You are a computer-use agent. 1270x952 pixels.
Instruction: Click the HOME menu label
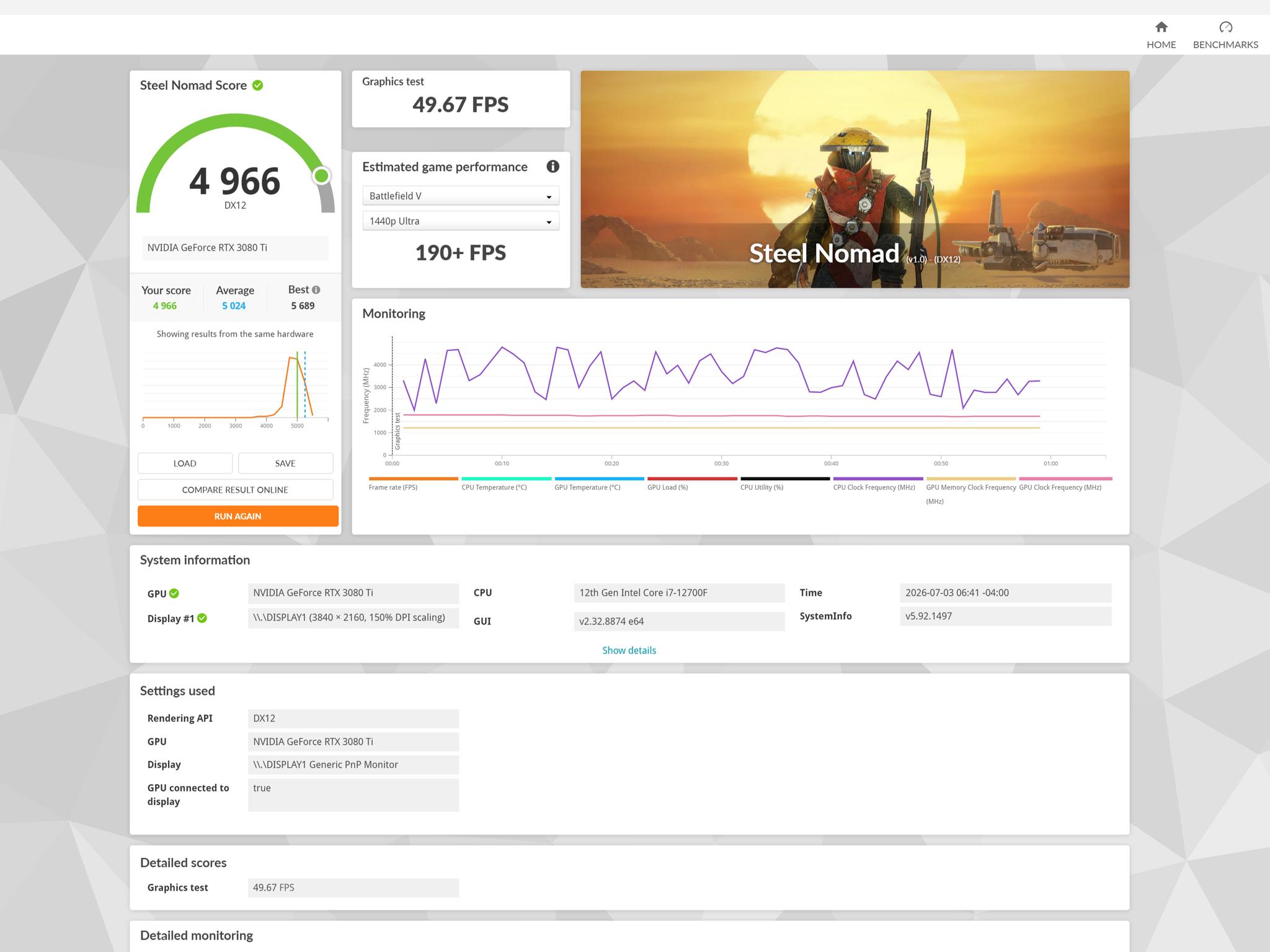(x=1161, y=45)
